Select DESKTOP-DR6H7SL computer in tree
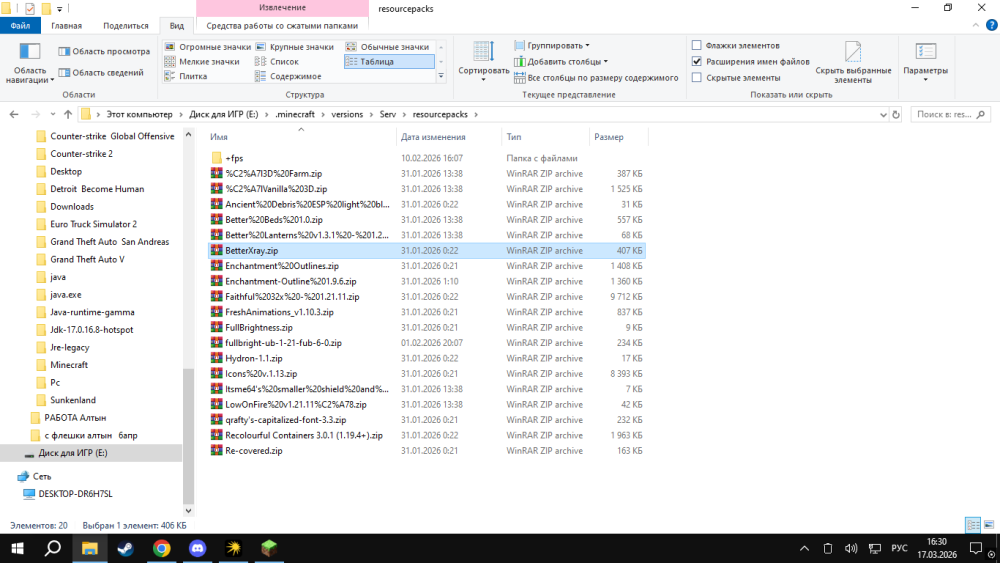Image resolution: width=1000 pixels, height=563 pixels. click(x=75, y=494)
